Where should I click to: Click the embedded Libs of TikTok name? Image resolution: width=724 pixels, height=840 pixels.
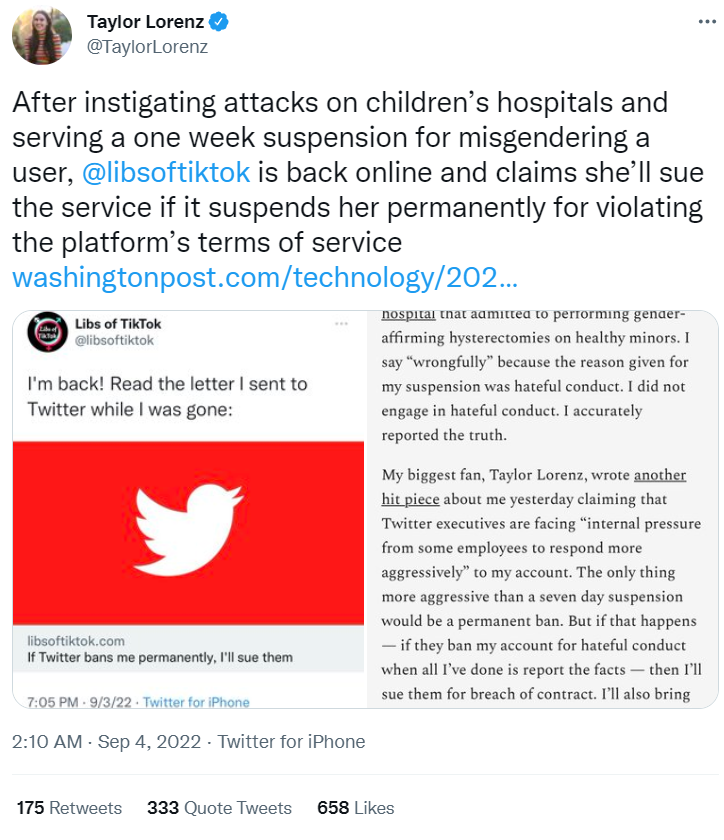point(118,324)
